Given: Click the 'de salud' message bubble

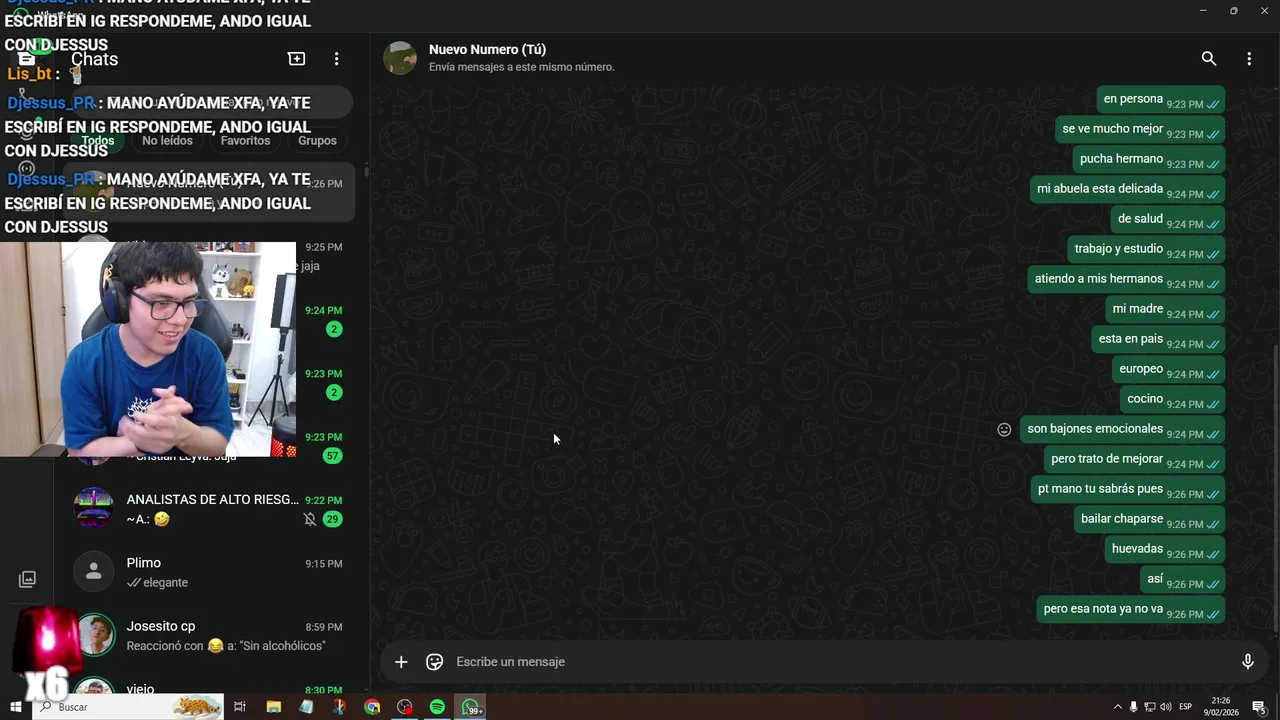Looking at the screenshot, I should pyautogui.click(x=1168, y=220).
